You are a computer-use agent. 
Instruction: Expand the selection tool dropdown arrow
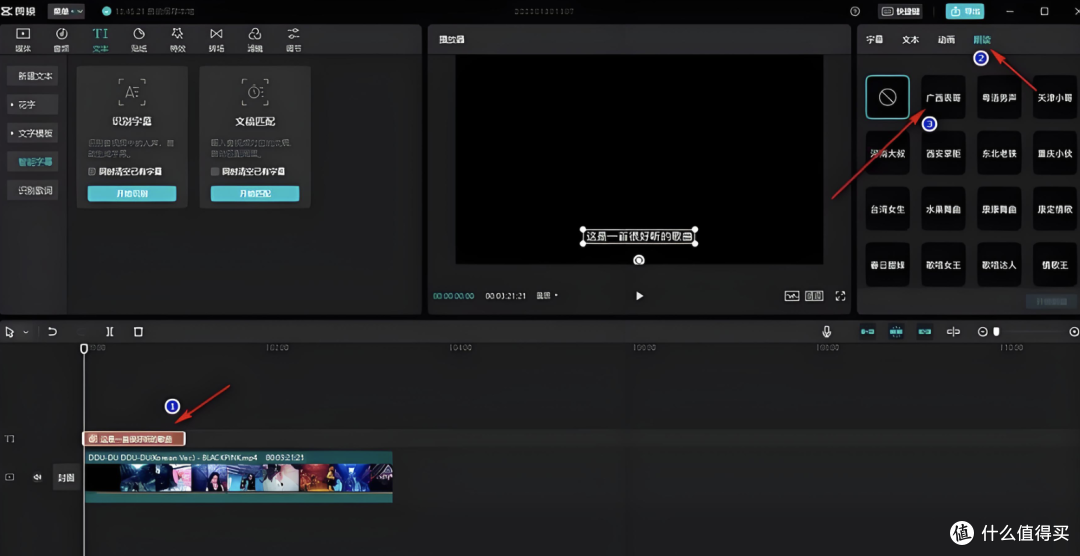(x=26, y=332)
